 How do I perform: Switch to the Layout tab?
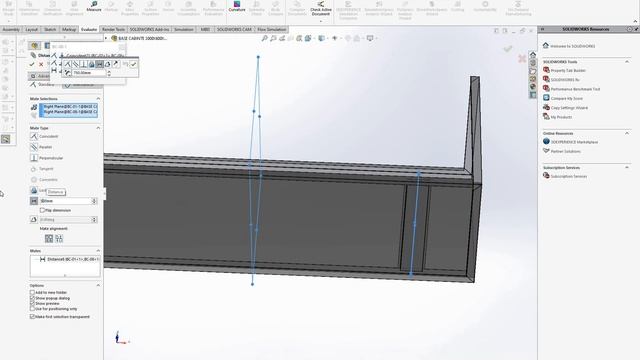pos(31,29)
